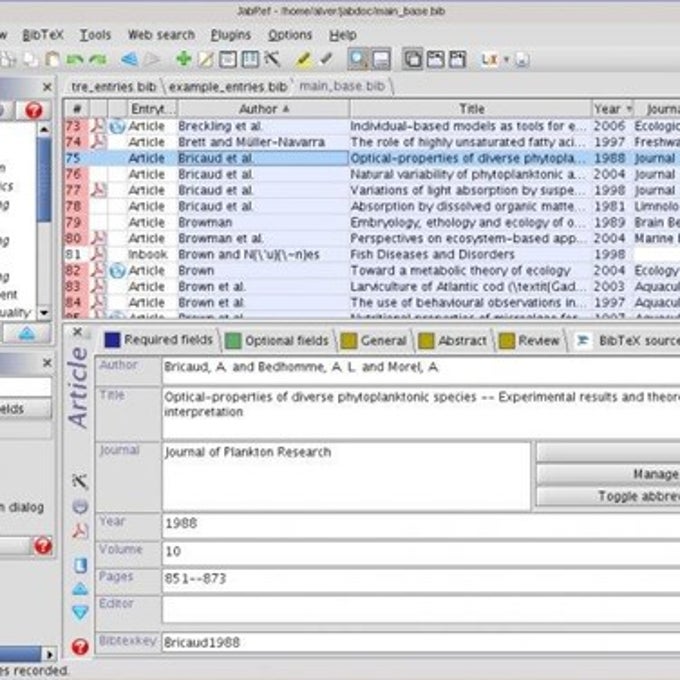This screenshot has height=680, width=680.
Task: Click the yellow highlighter mark entries icon
Action: (x=303, y=59)
